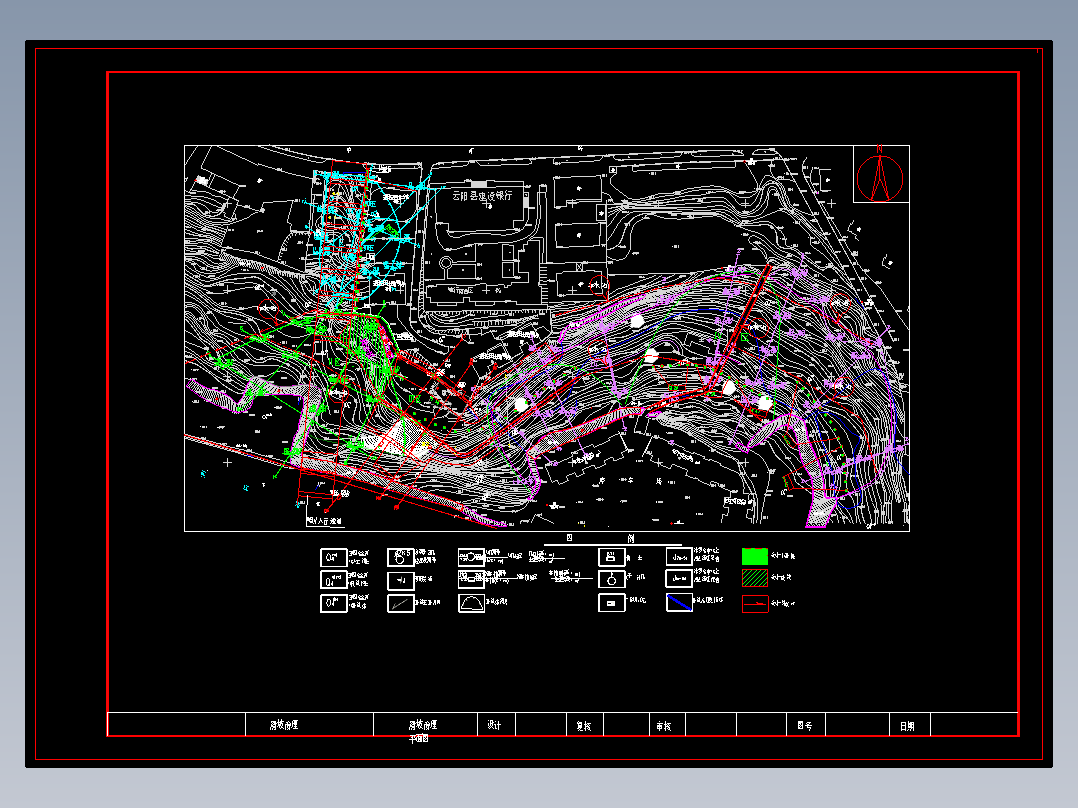1078x808 pixels.
Task: Click the small filled rectangle legend symbol
Action: pyautogui.click(x=611, y=603)
